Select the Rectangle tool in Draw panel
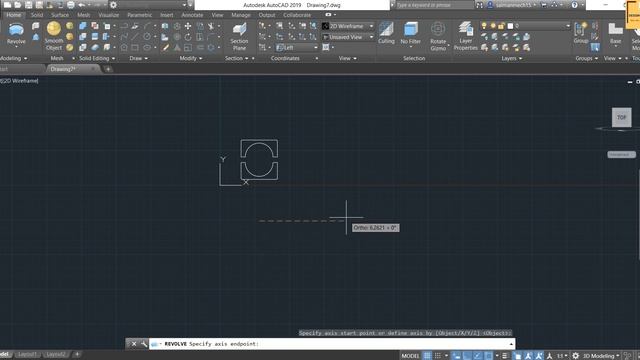Image resolution: width=640 pixels, height=360 pixels. tap(135, 47)
